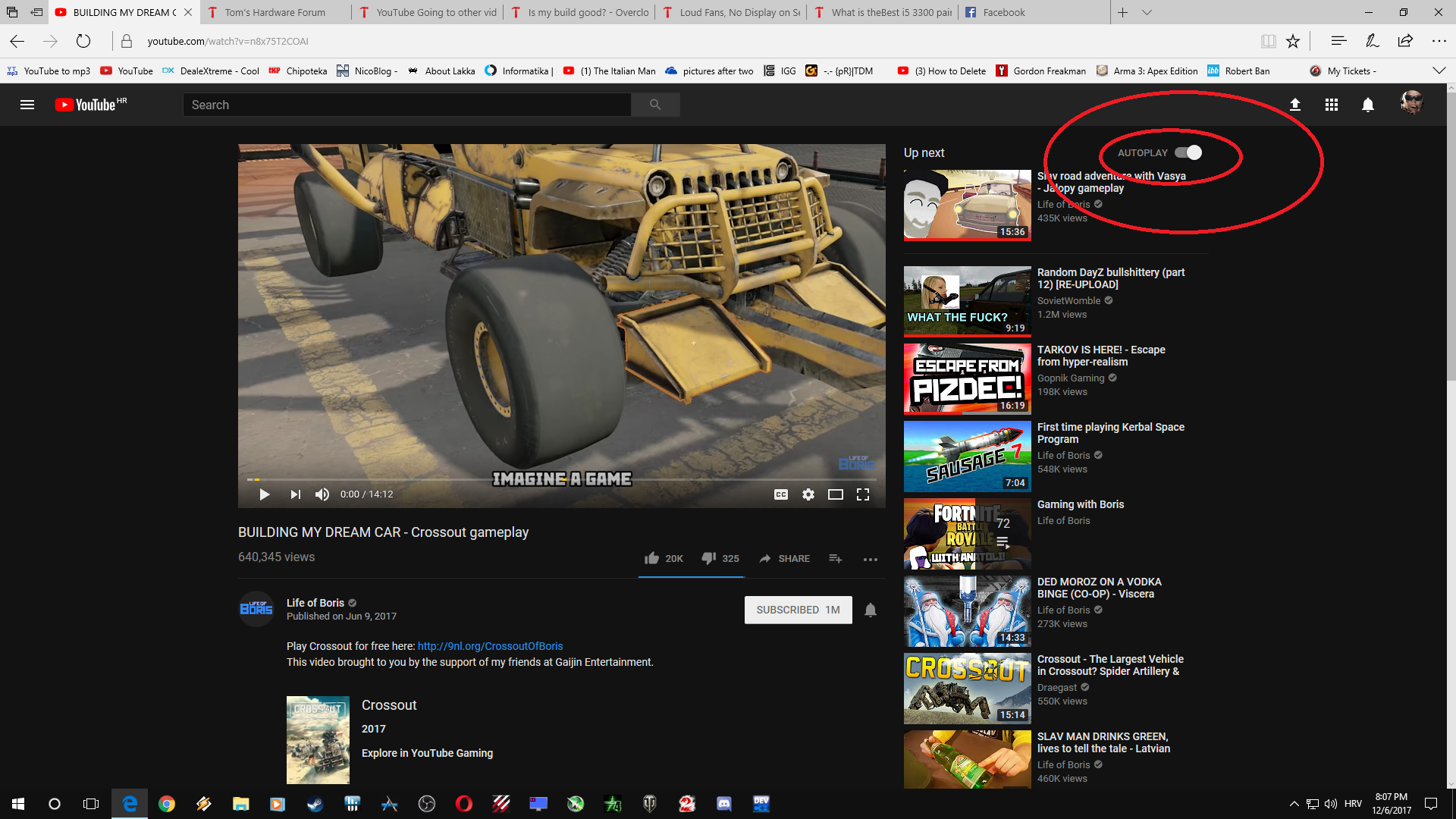Go back to the previous page
1456x819 pixels.
(17, 41)
